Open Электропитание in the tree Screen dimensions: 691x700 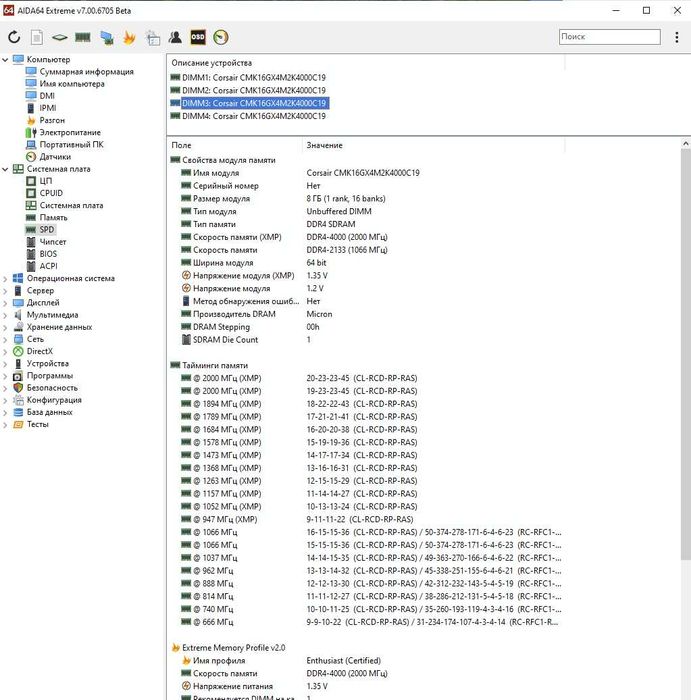point(70,132)
